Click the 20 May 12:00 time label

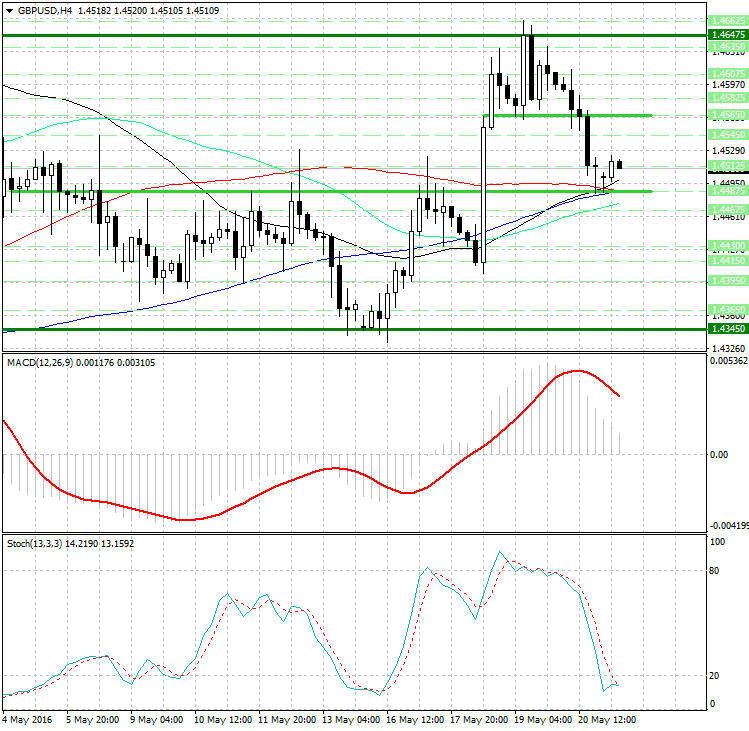[x=605, y=719]
